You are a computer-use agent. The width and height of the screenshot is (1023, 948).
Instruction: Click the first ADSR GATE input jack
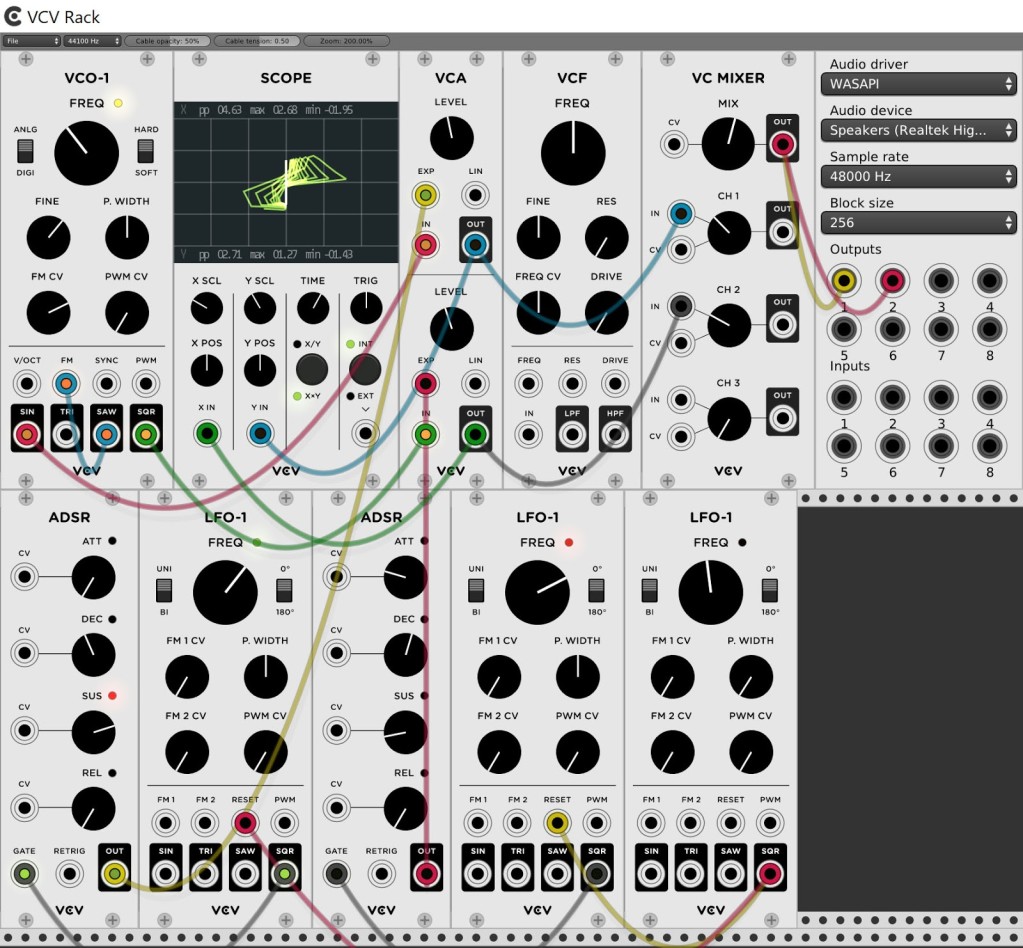coord(24,874)
